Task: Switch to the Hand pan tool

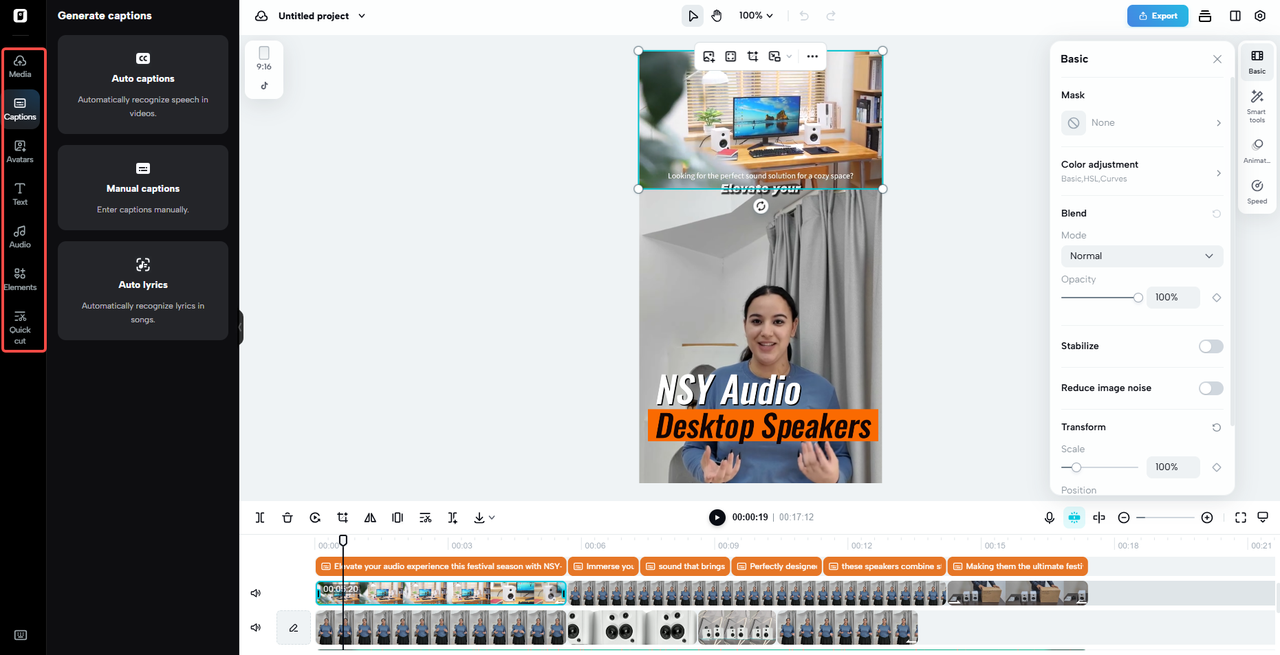Action: tap(717, 16)
